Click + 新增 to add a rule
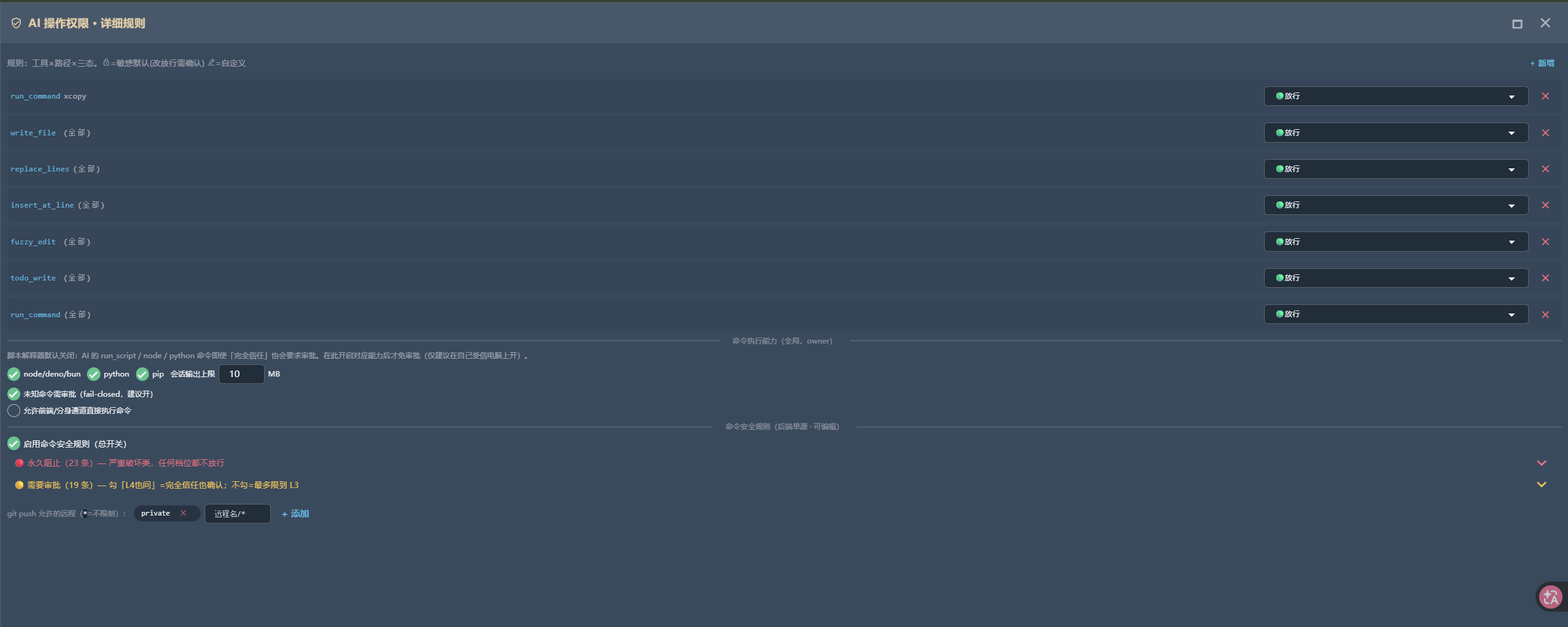This screenshot has width=1568, height=627. tap(1542, 63)
